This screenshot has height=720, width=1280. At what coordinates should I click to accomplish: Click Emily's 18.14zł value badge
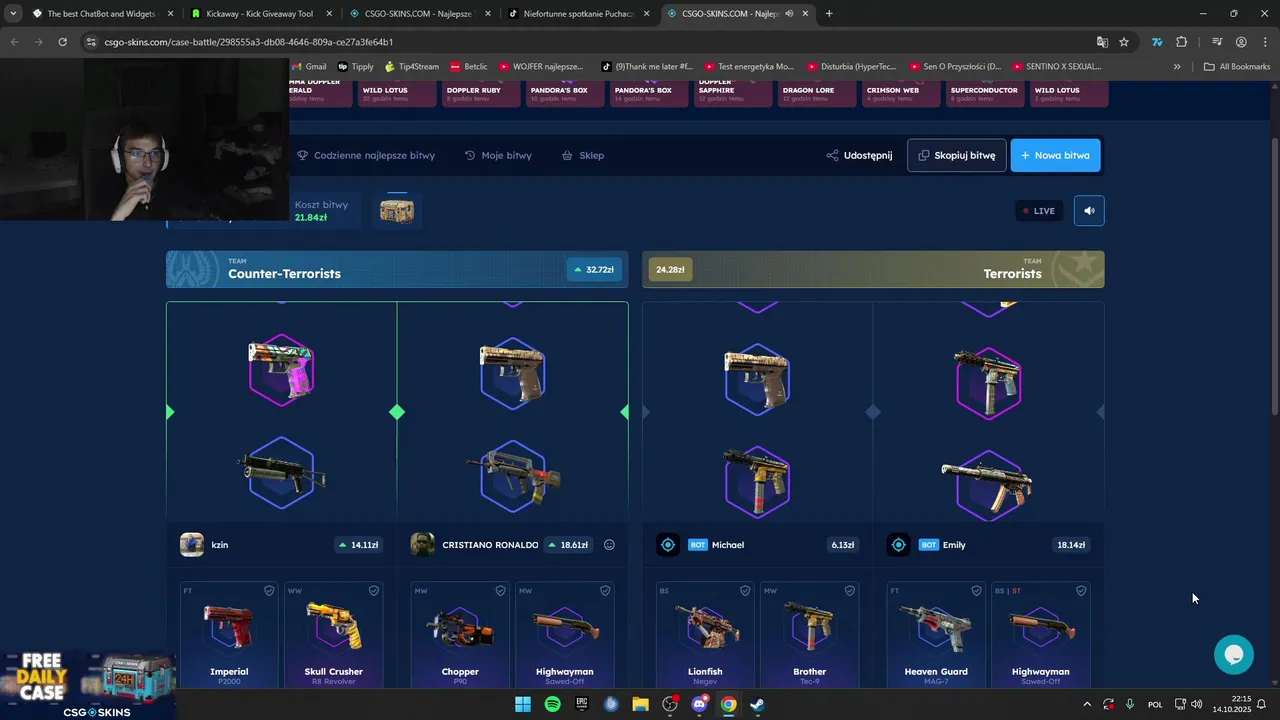[1071, 545]
